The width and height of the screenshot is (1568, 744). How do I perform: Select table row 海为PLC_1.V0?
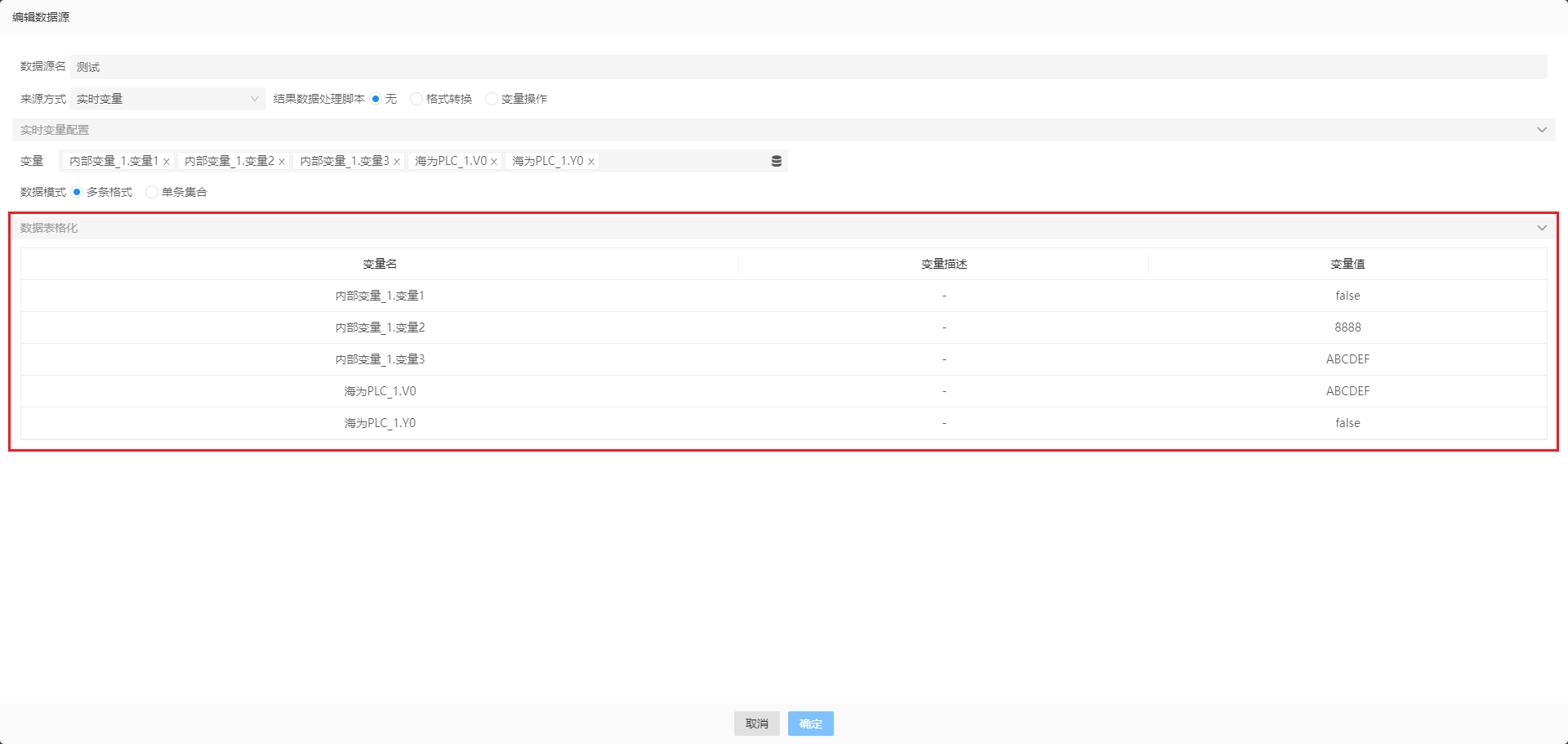(x=784, y=391)
